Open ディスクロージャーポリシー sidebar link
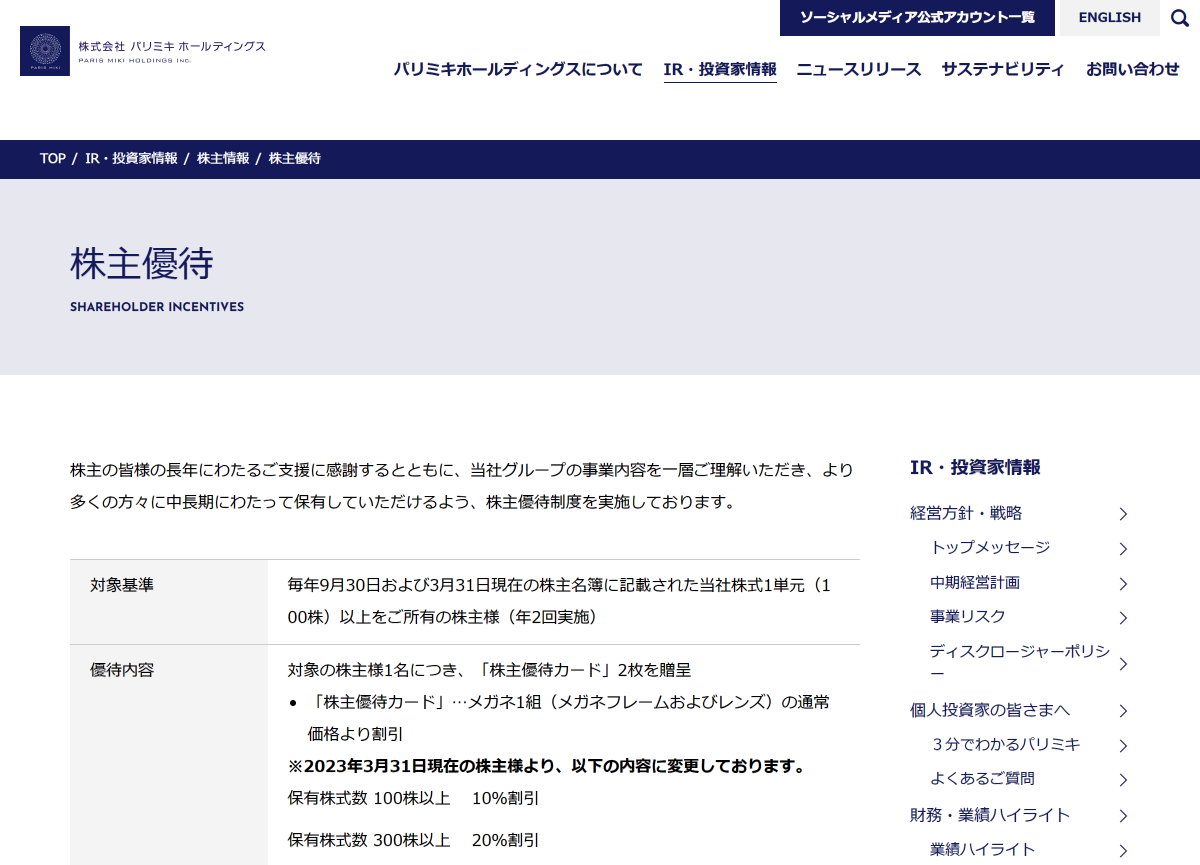1200x865 pixels. click(1020, 662)
